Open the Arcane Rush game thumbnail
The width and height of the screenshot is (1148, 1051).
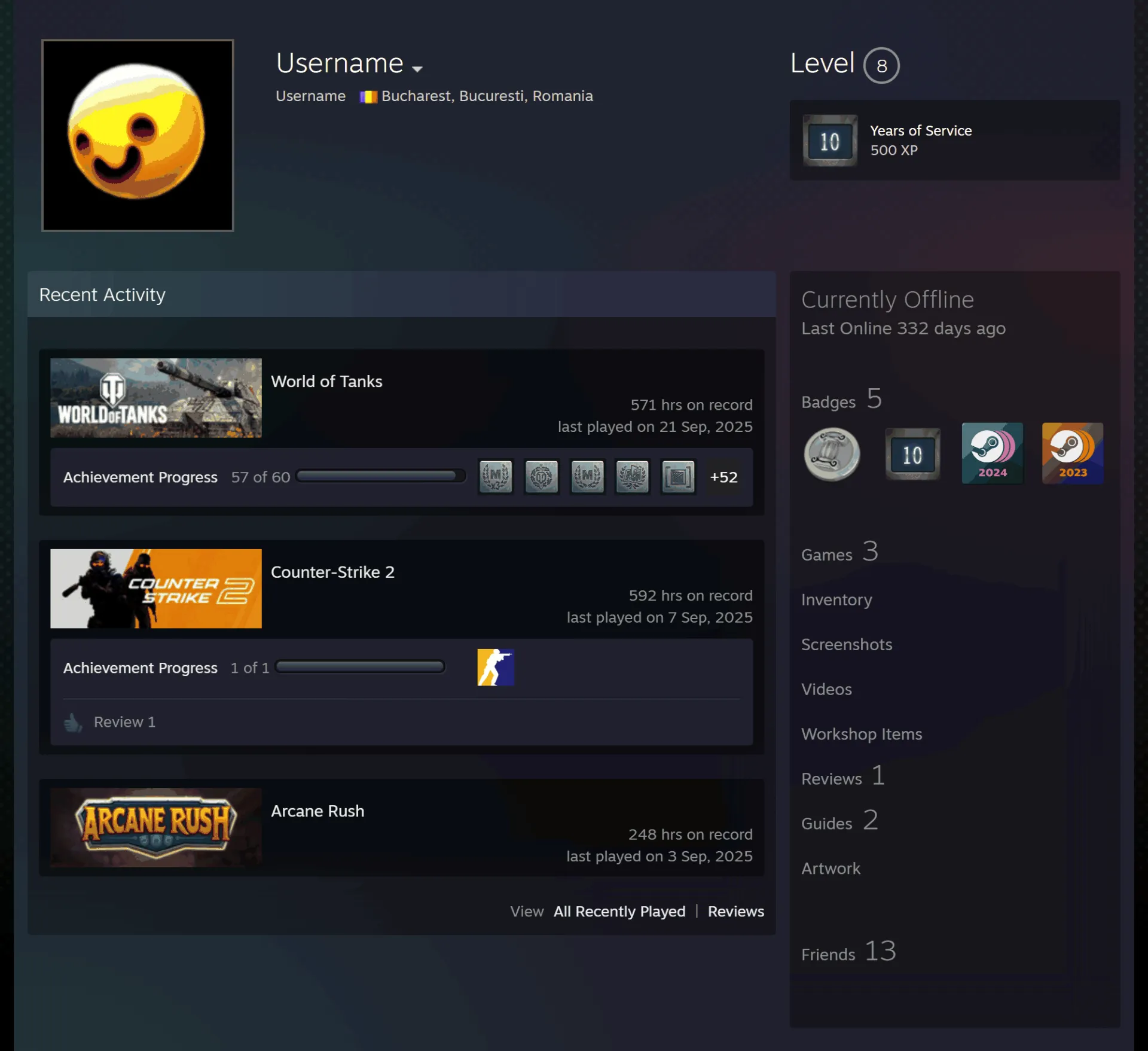pyautogui.click(x=156, y=827)
